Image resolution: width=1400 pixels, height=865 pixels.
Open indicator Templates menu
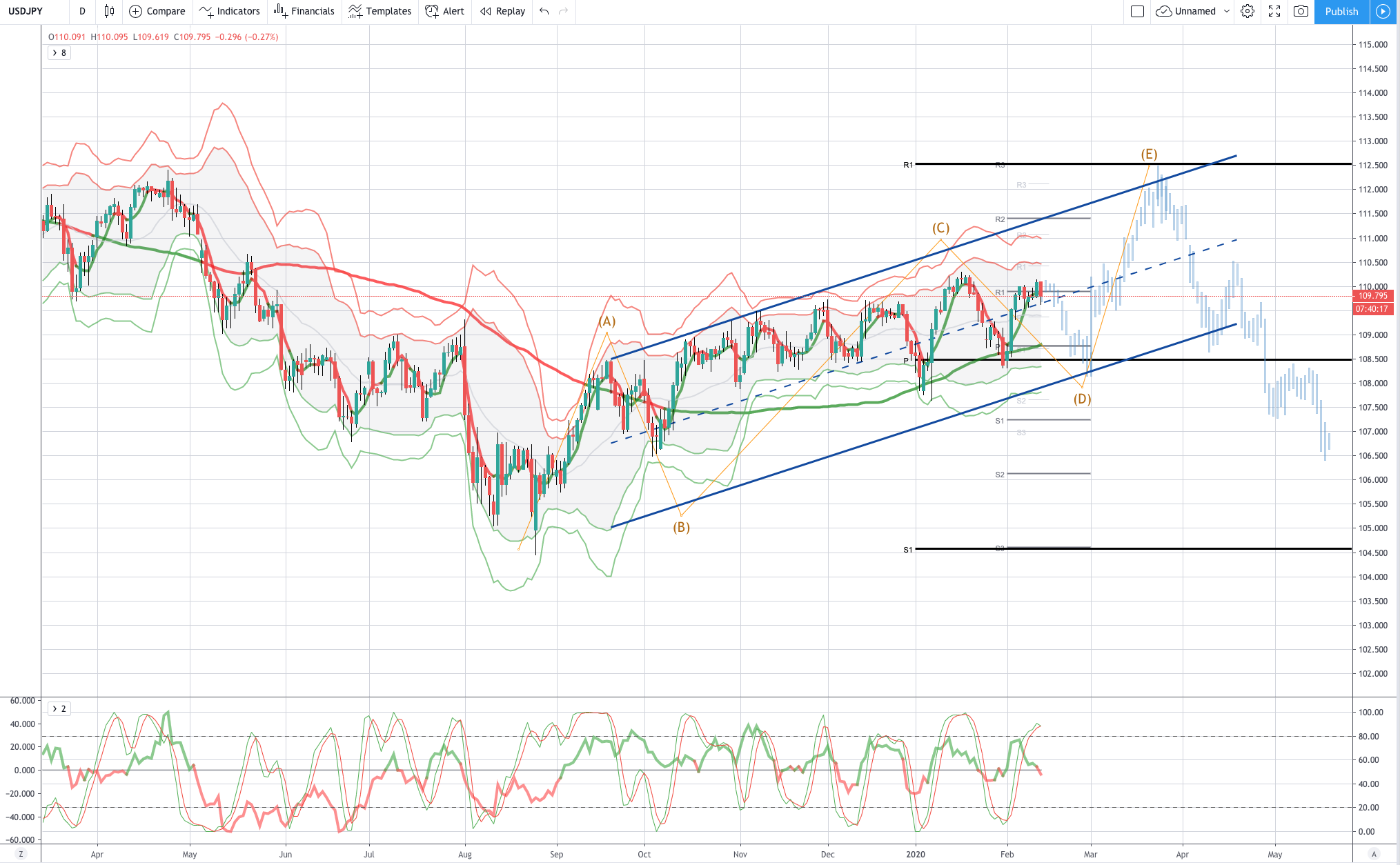(x=380, y=11)
